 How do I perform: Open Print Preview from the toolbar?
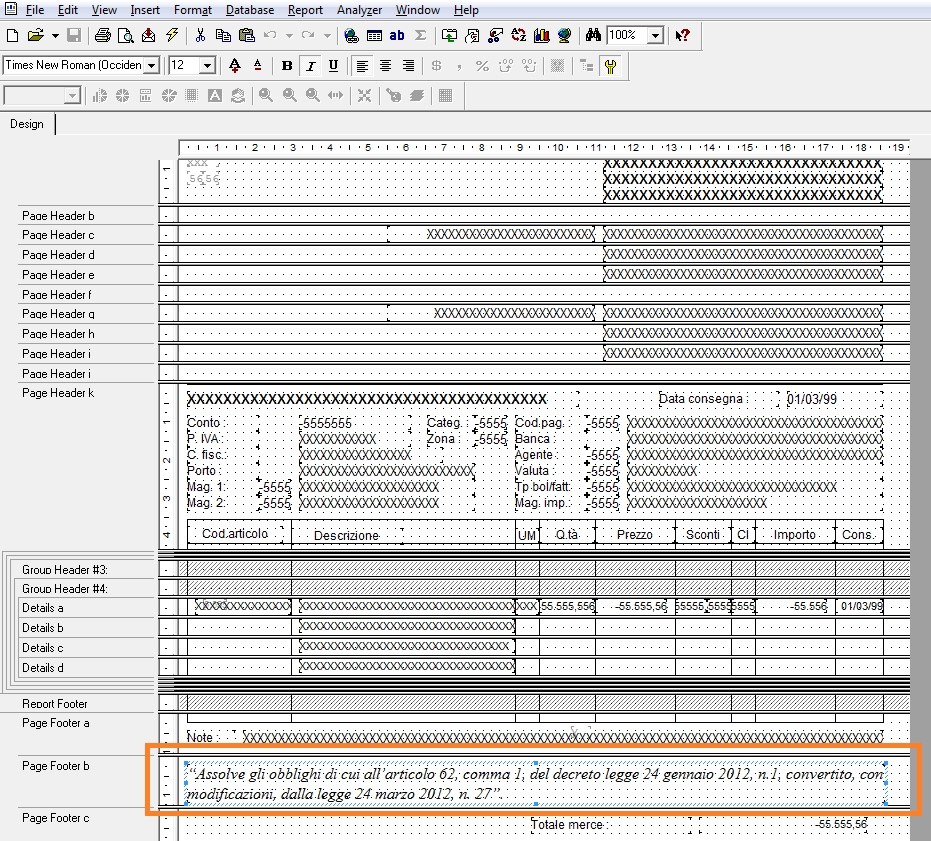point(126,35)
